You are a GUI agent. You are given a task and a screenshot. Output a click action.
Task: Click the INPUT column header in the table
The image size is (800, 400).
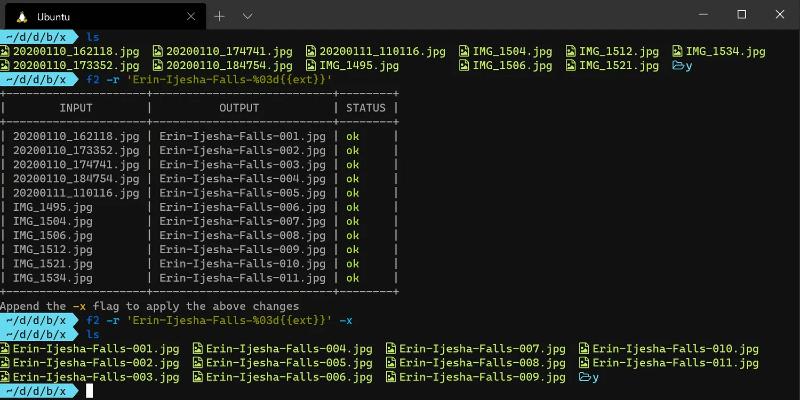tap(76, 107)
